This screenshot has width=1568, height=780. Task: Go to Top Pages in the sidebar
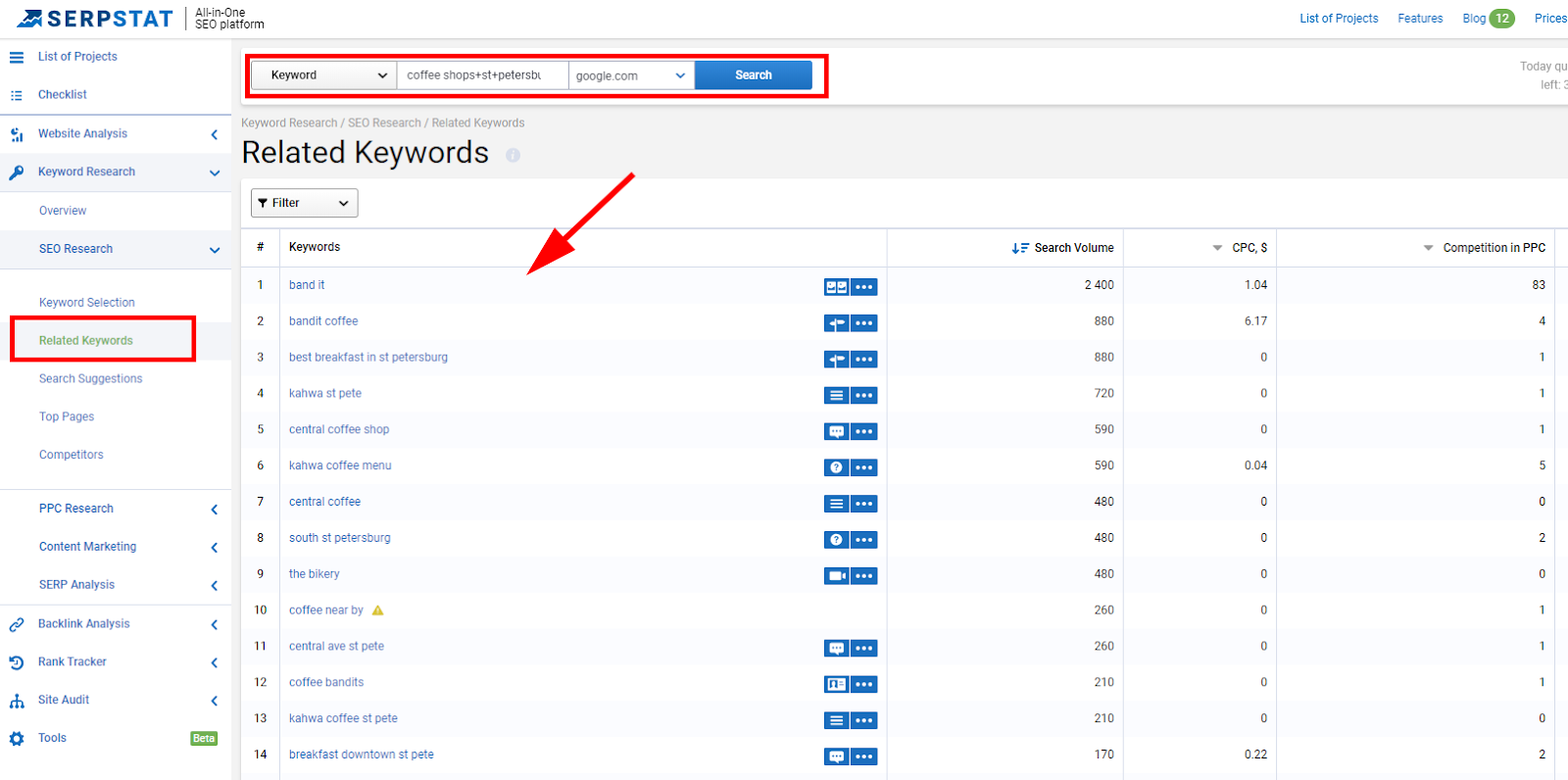point(67,416)
